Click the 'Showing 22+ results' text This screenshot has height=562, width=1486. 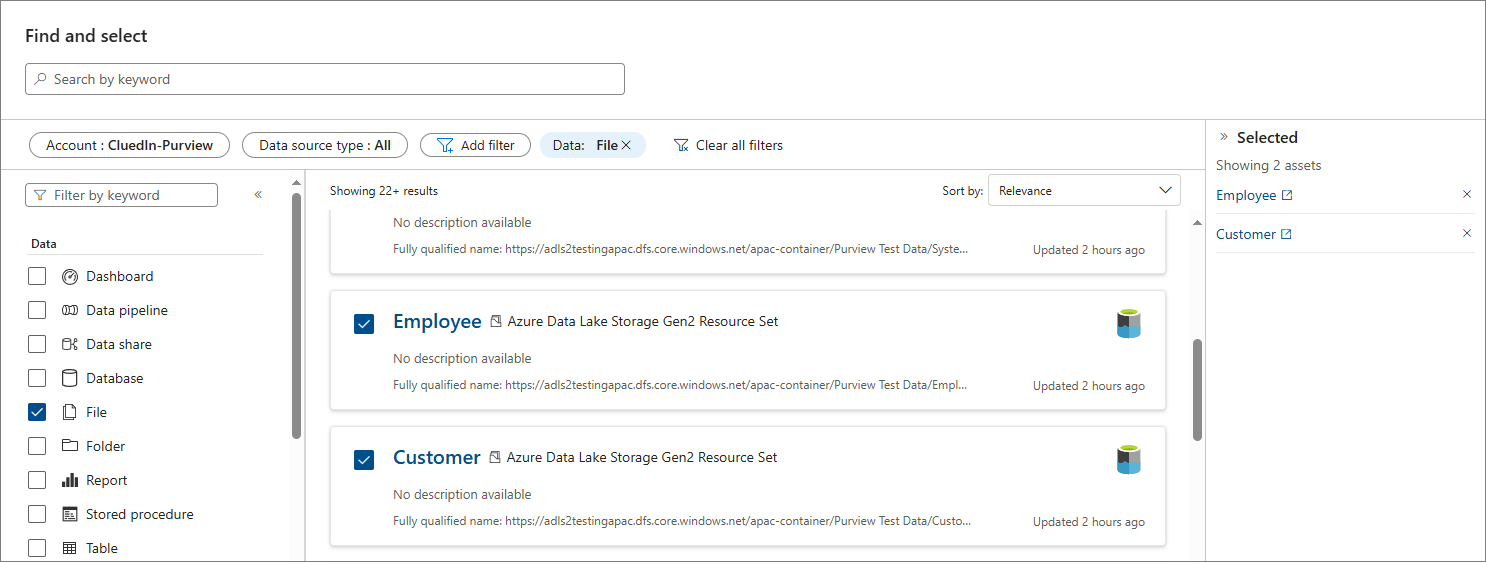[384, 190]
